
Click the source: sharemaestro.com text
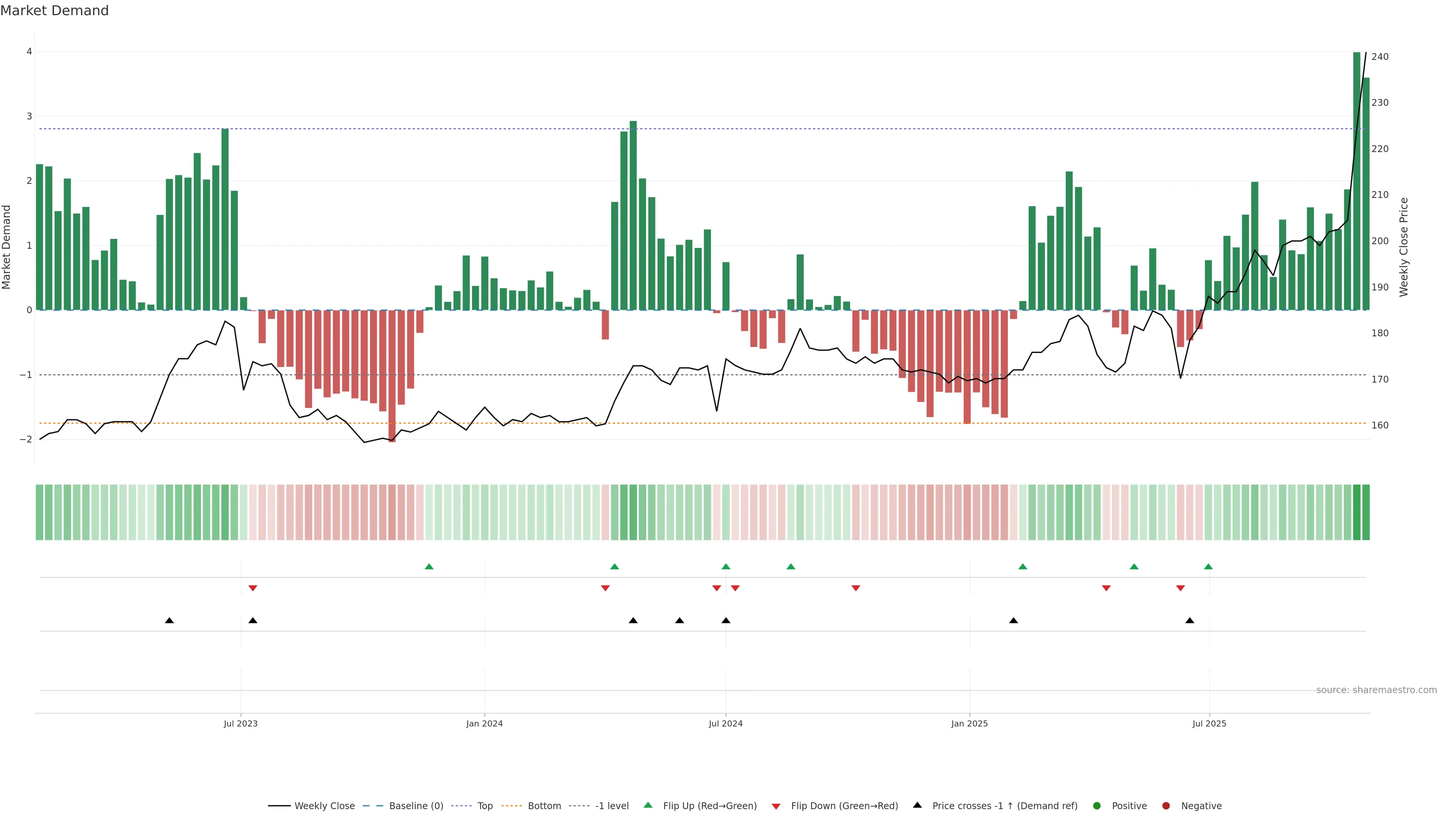pos(1376,690)
